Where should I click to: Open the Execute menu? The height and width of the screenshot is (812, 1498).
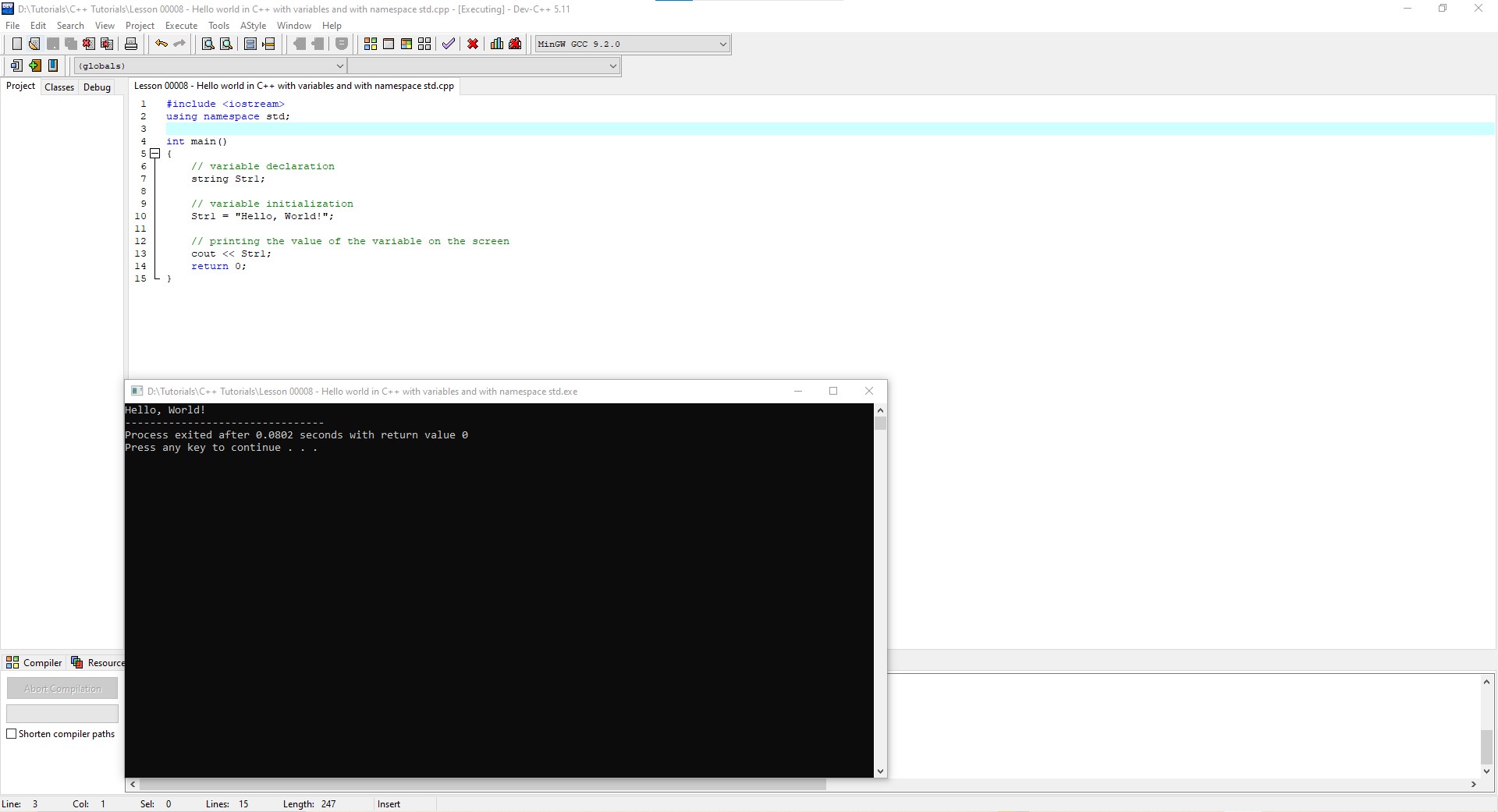[181, 26]
